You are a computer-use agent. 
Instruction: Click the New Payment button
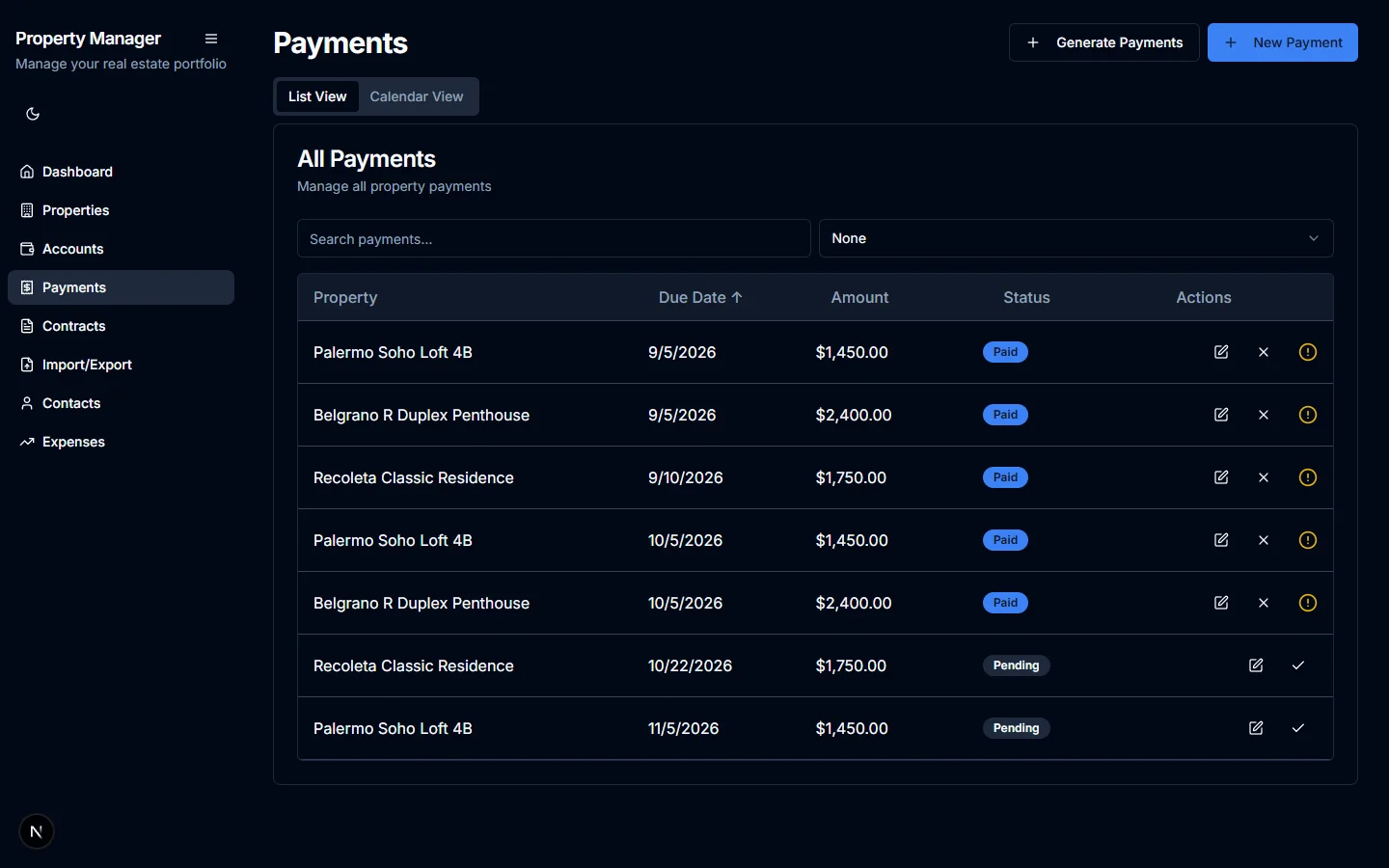1282,42
